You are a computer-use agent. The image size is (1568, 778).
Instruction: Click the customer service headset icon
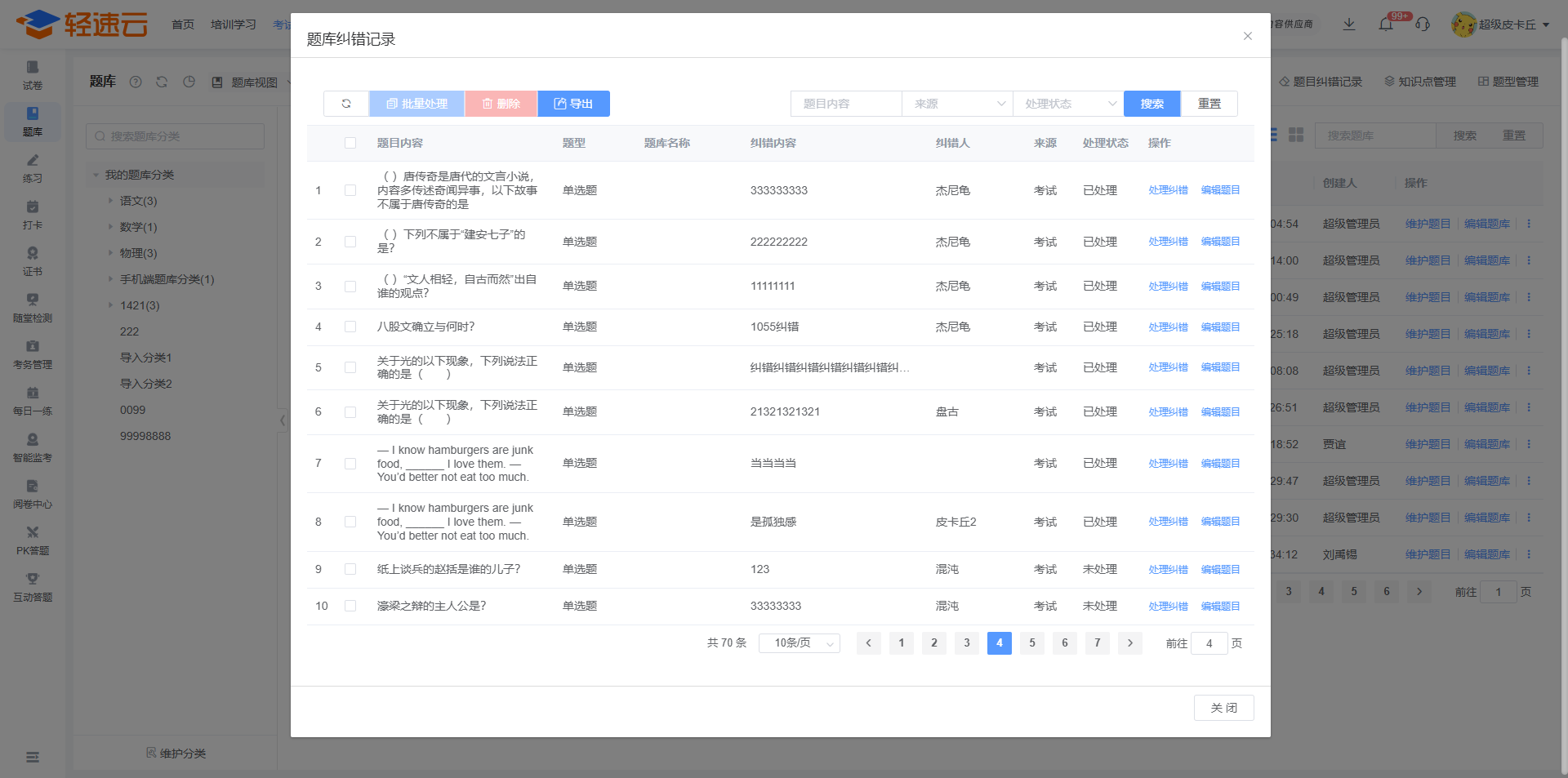click(1423, 24)
